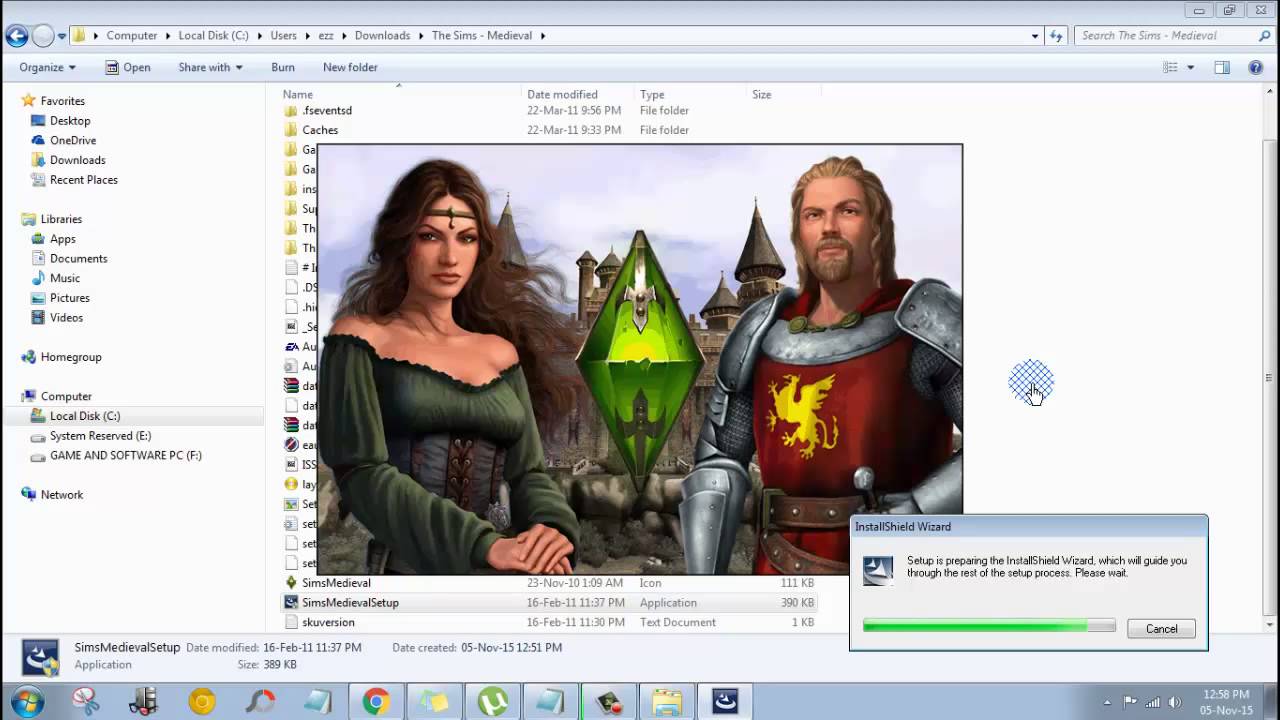Click the network signal tray icon
The image size is (1280, 720).
click(x=1153, y=702)
